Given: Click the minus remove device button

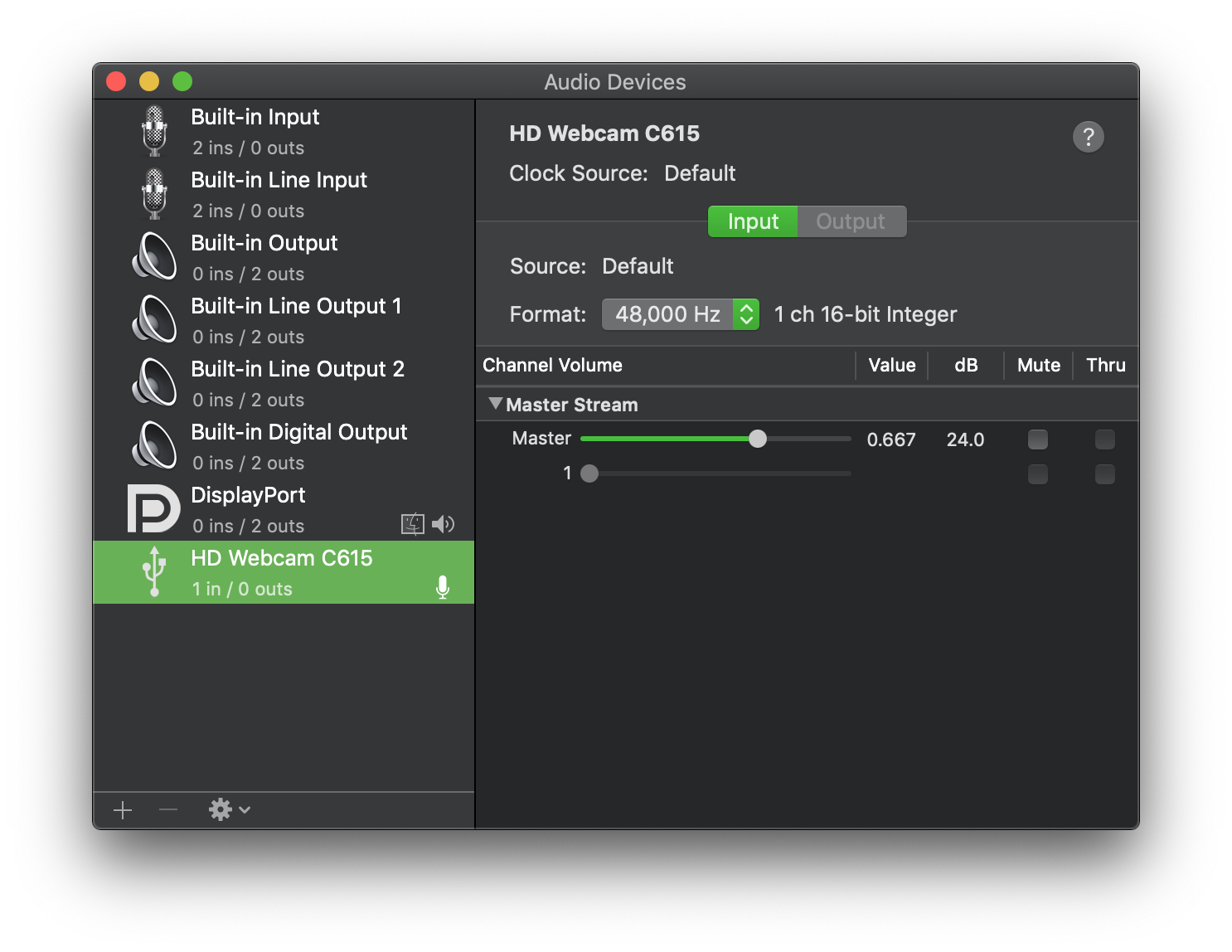Looking at the screenshot, I should coord(168,809).
